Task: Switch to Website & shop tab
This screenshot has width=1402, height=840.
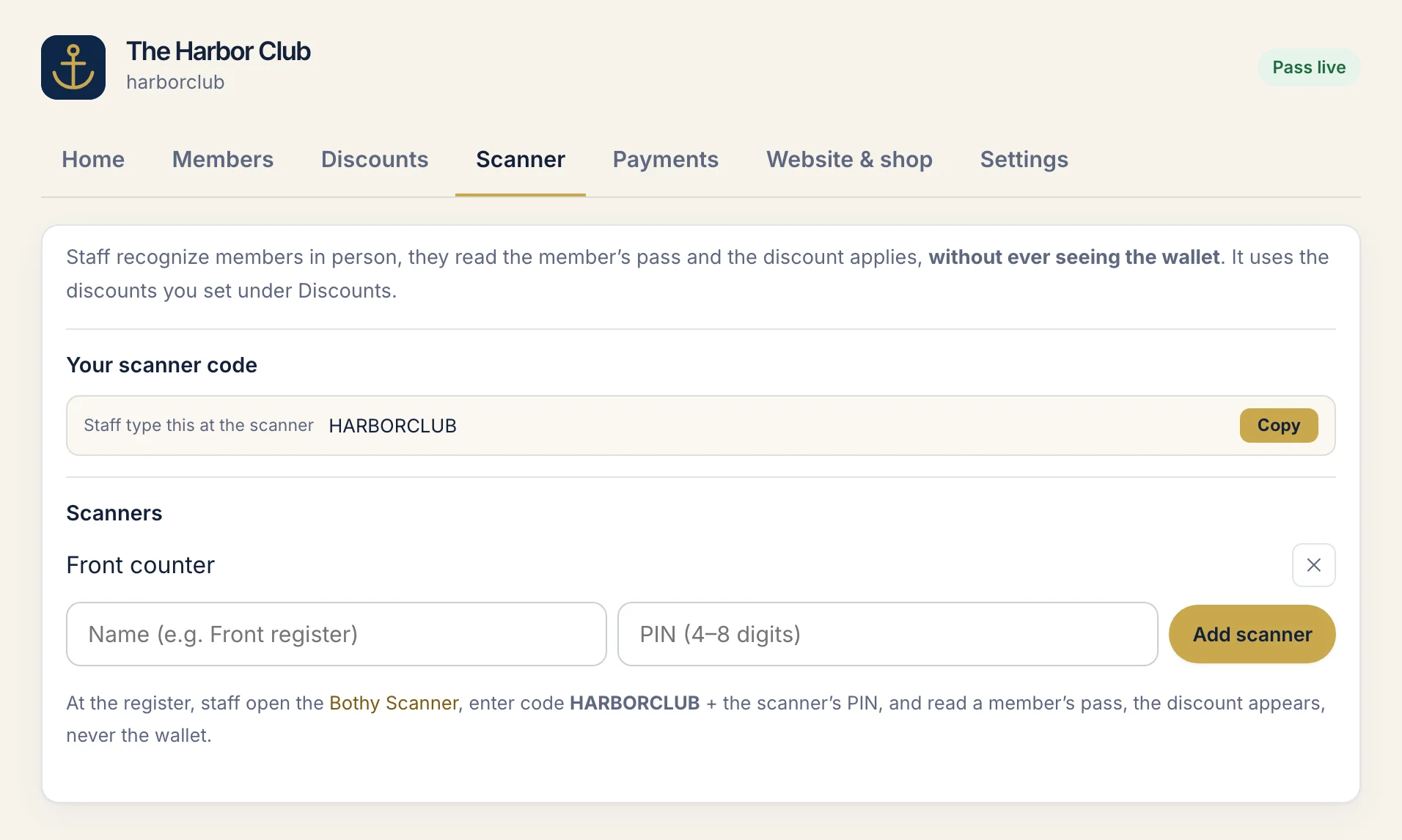Action: (849, 159)
